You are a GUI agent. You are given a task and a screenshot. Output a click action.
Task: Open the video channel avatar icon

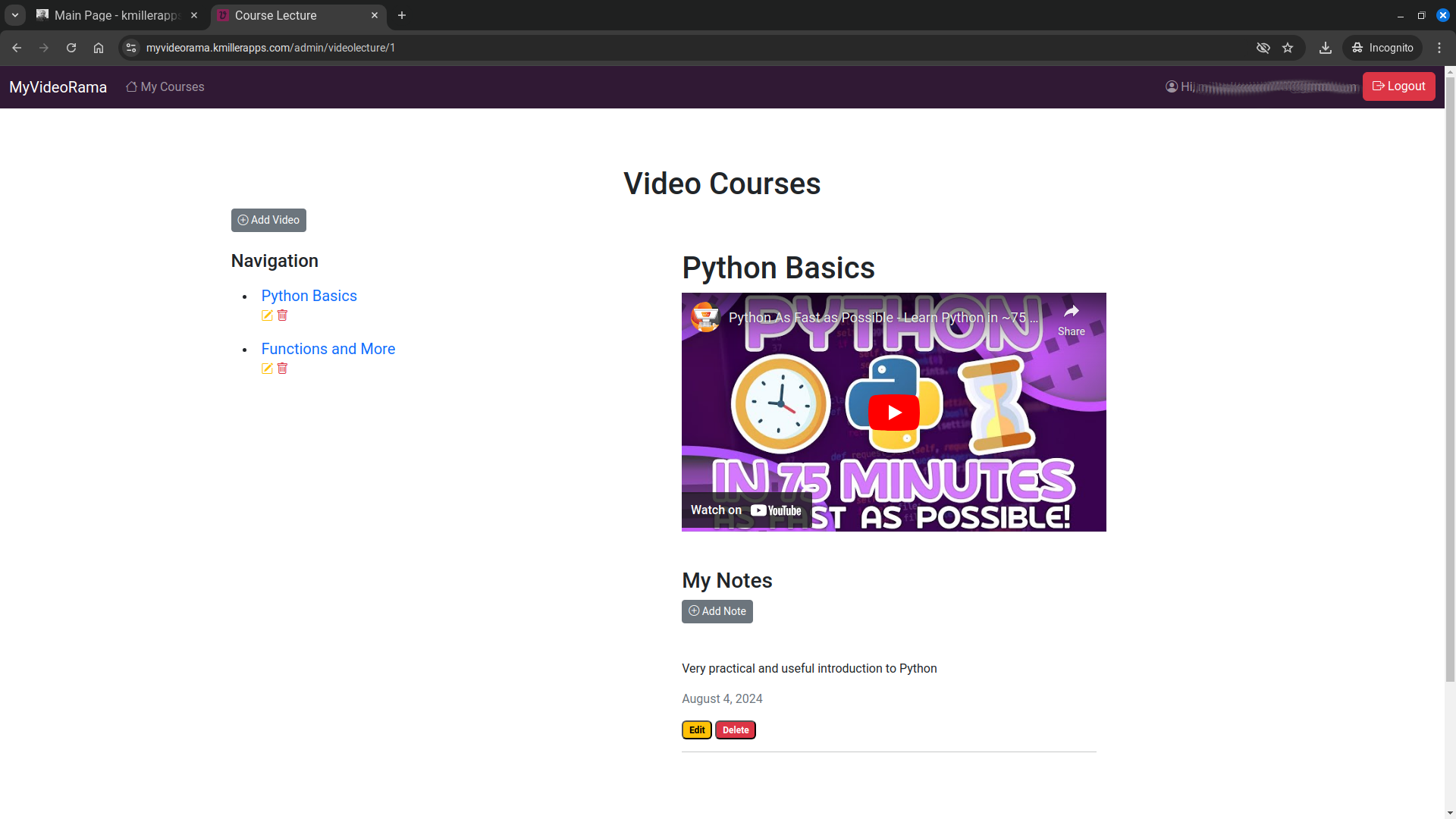click(705, 317)
